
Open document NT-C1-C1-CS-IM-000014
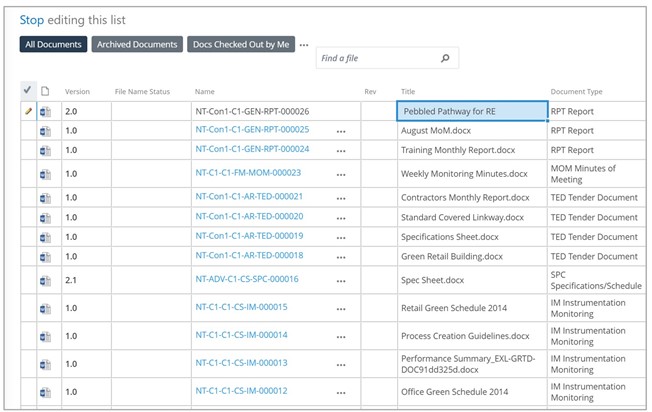(241, 335)
